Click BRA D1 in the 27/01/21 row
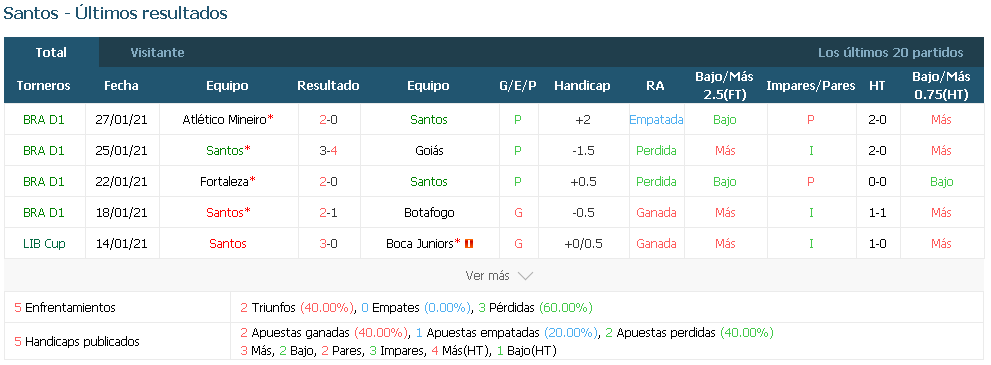 pyautogui.click(x=44, y=119)
